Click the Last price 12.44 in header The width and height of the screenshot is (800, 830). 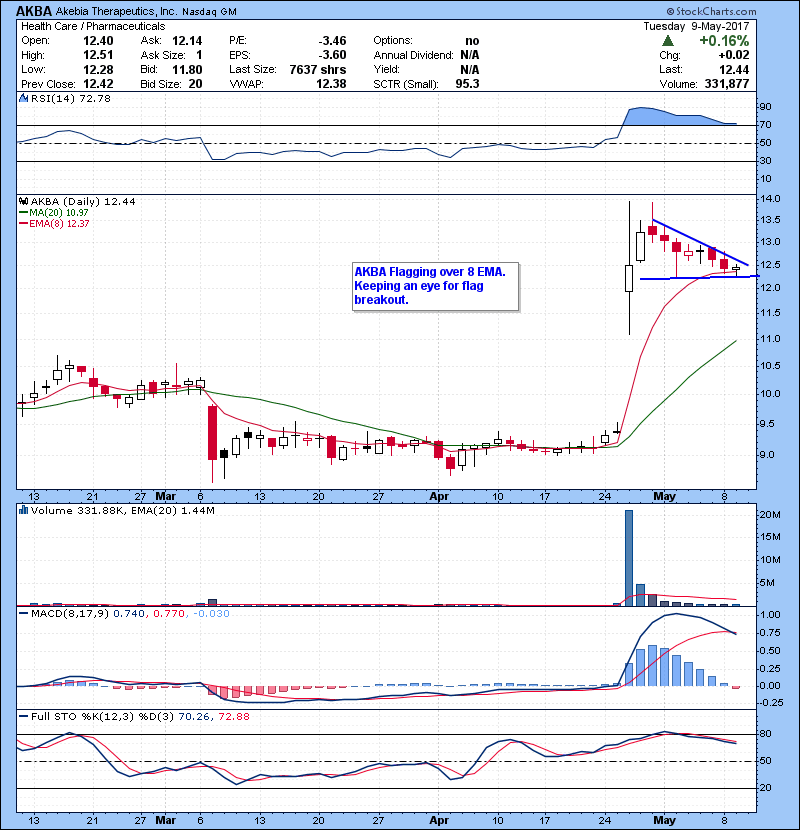[x=734, y=69]
